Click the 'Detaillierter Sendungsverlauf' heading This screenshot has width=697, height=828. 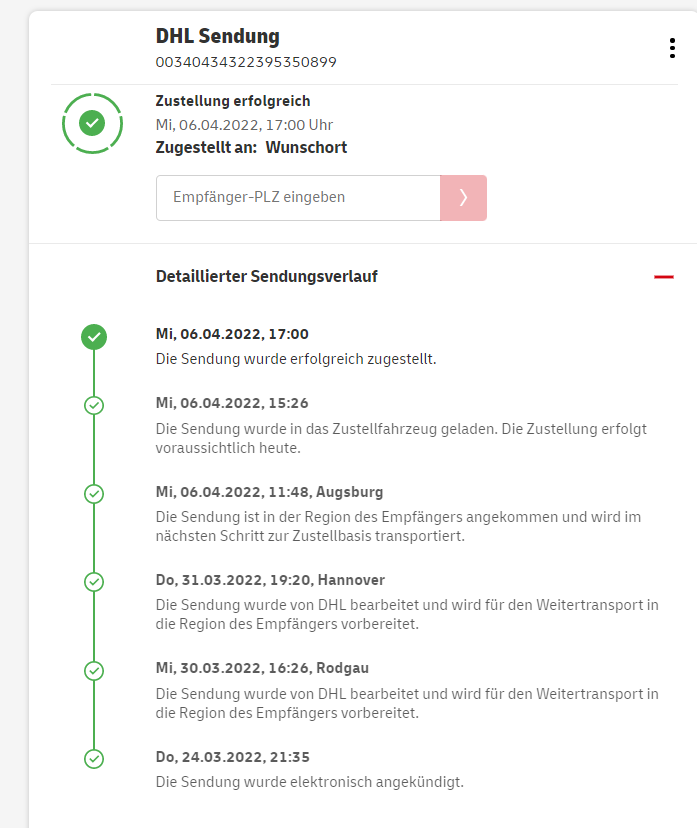coord(267,277)
